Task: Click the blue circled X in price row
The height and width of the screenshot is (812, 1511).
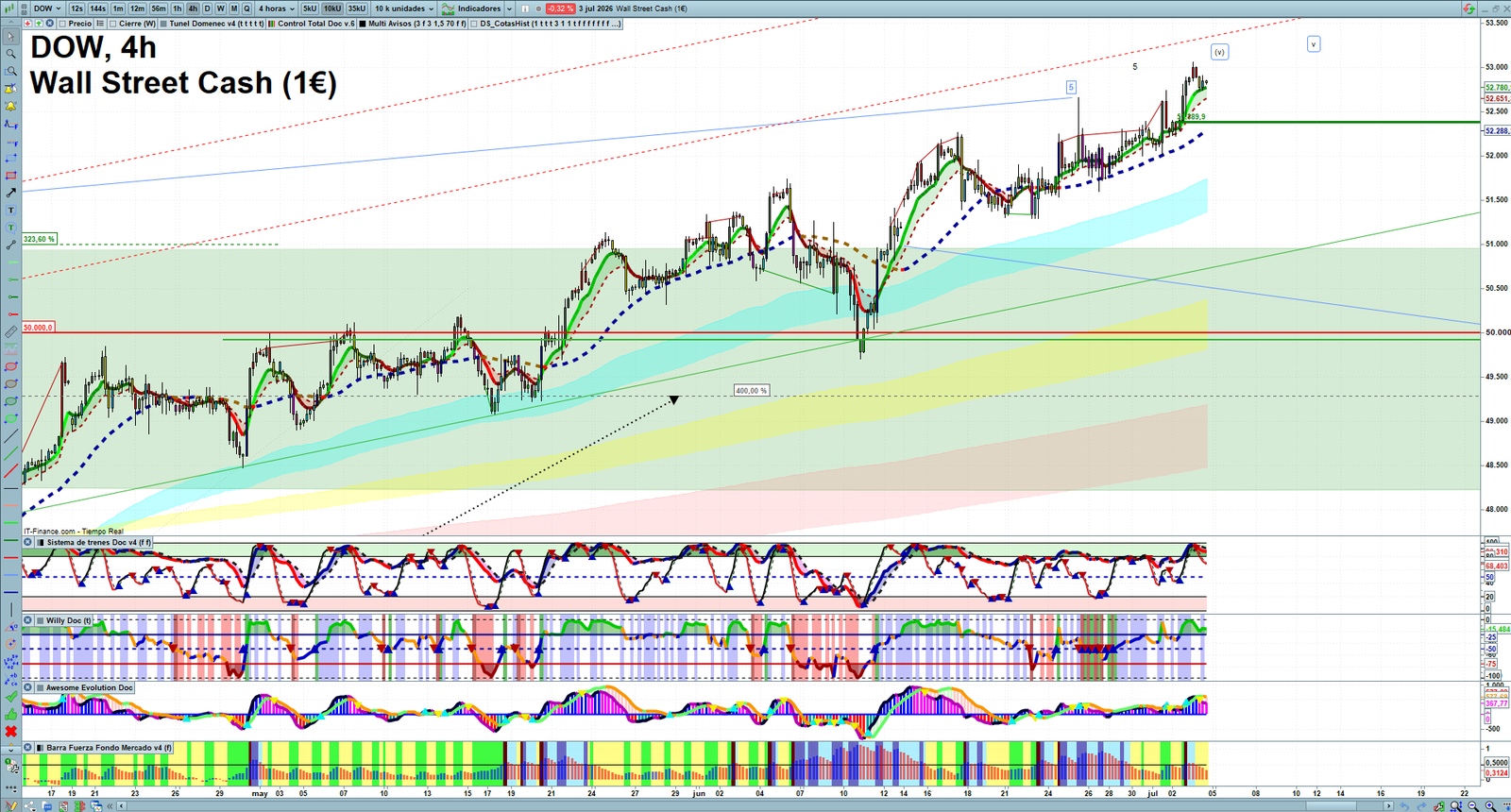Action: point(50,24)
